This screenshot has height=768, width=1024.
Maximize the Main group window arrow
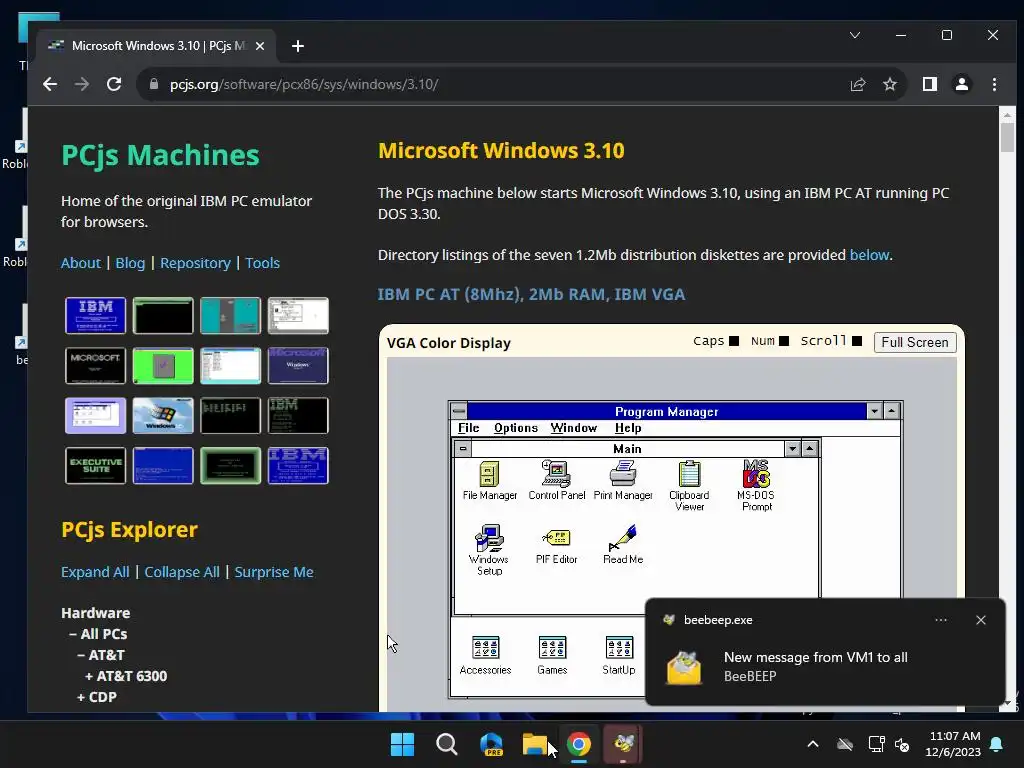[809, 449]
